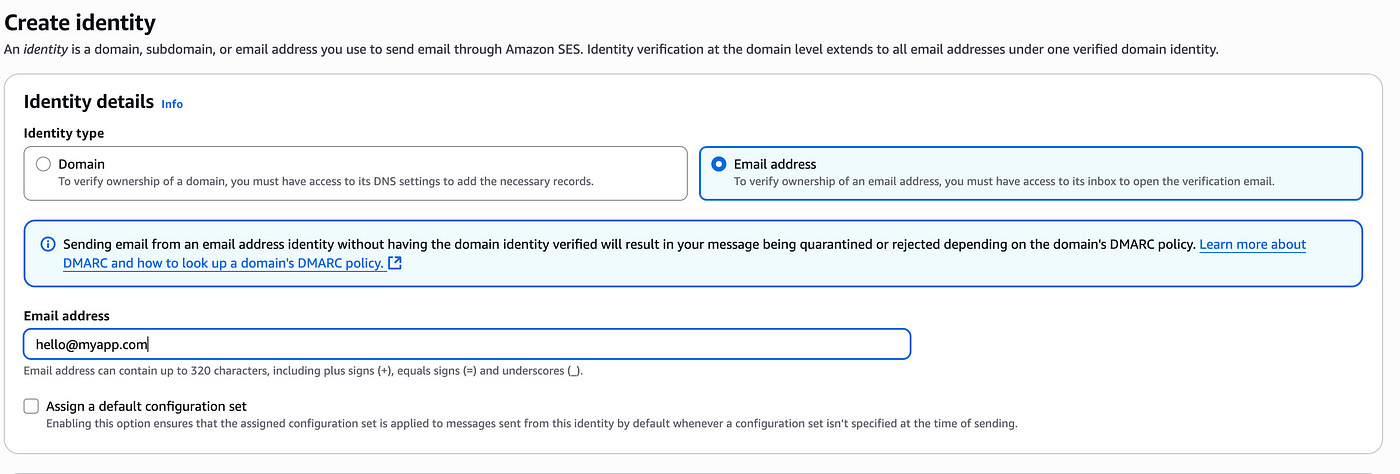
Task: Click the external link icon after DMARC policy
Action: [x=395, y=263]
